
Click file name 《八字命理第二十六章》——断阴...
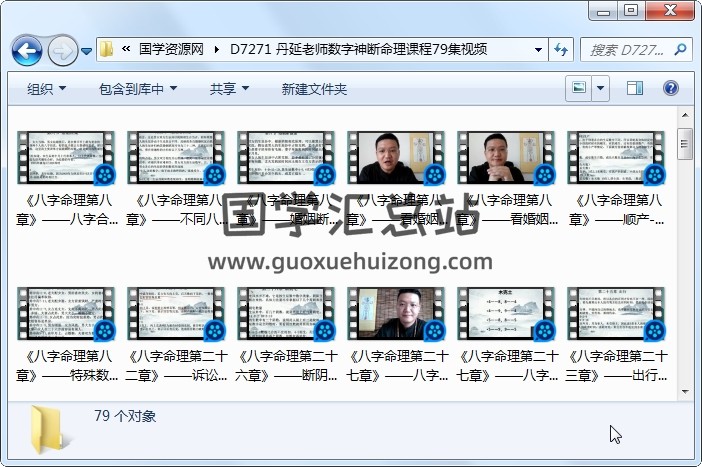click(287, 365)
